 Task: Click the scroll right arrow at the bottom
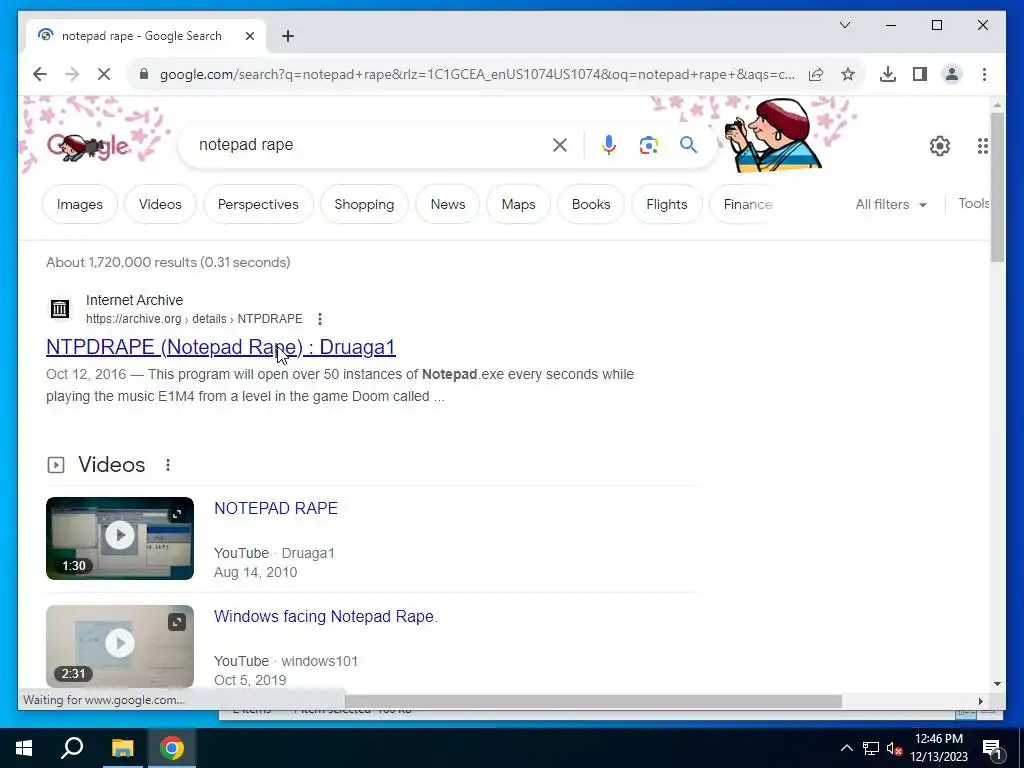(980, 701)
